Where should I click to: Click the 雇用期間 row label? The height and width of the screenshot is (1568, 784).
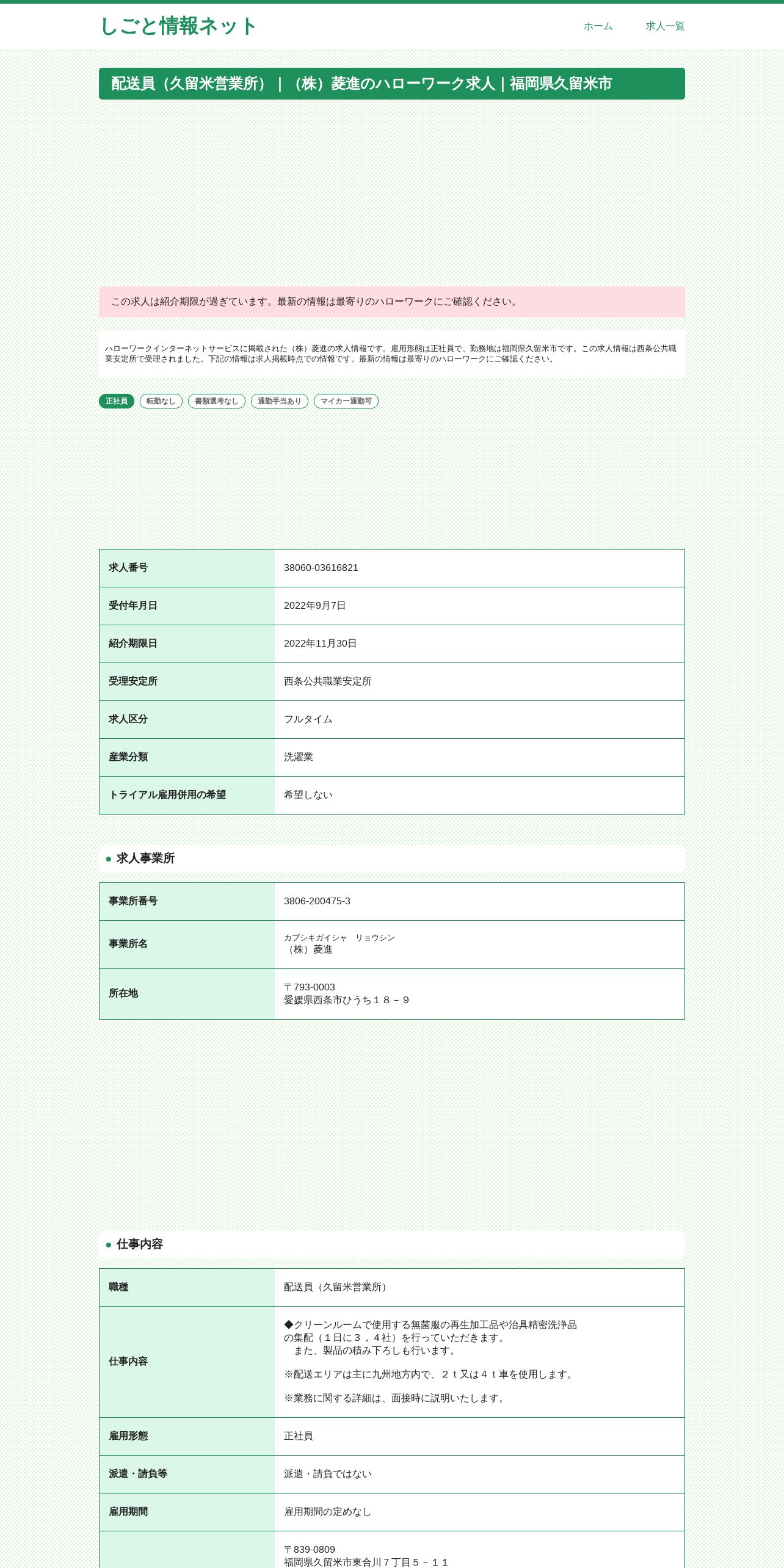pyautogui.click(x=128, y=1512)
